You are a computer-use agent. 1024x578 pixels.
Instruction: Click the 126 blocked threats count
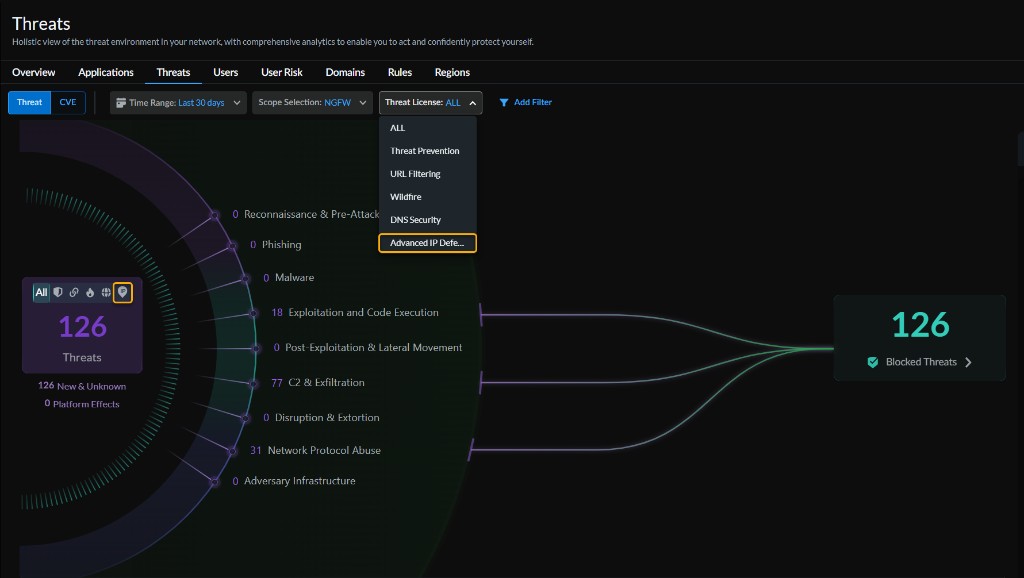920,325
